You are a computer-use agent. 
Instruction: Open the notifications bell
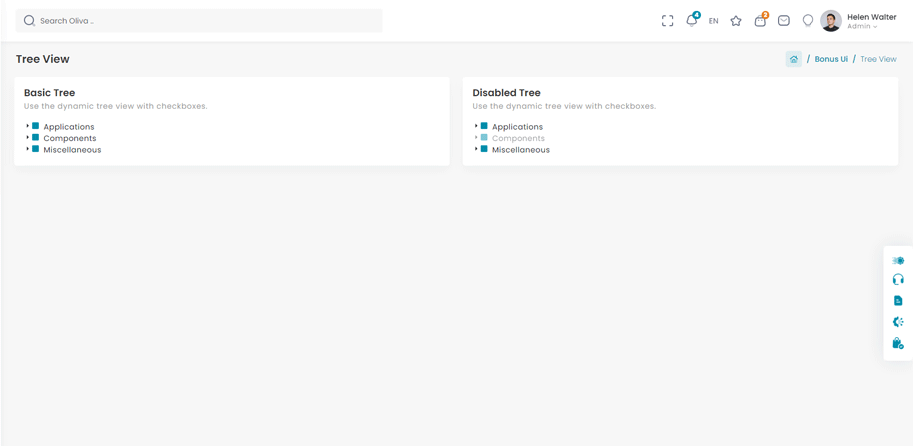coord(691,20)
